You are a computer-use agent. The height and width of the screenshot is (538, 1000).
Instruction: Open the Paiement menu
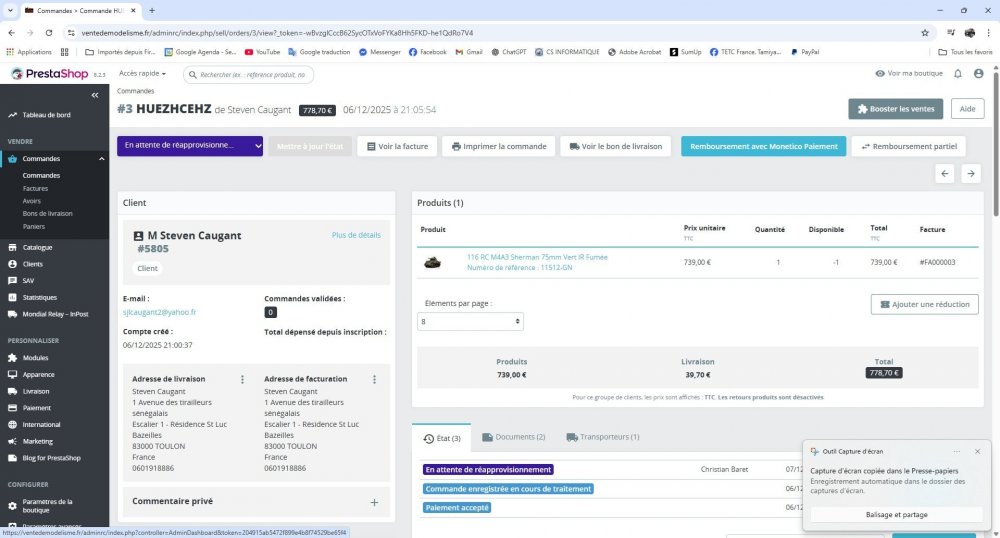pos(36,407)
